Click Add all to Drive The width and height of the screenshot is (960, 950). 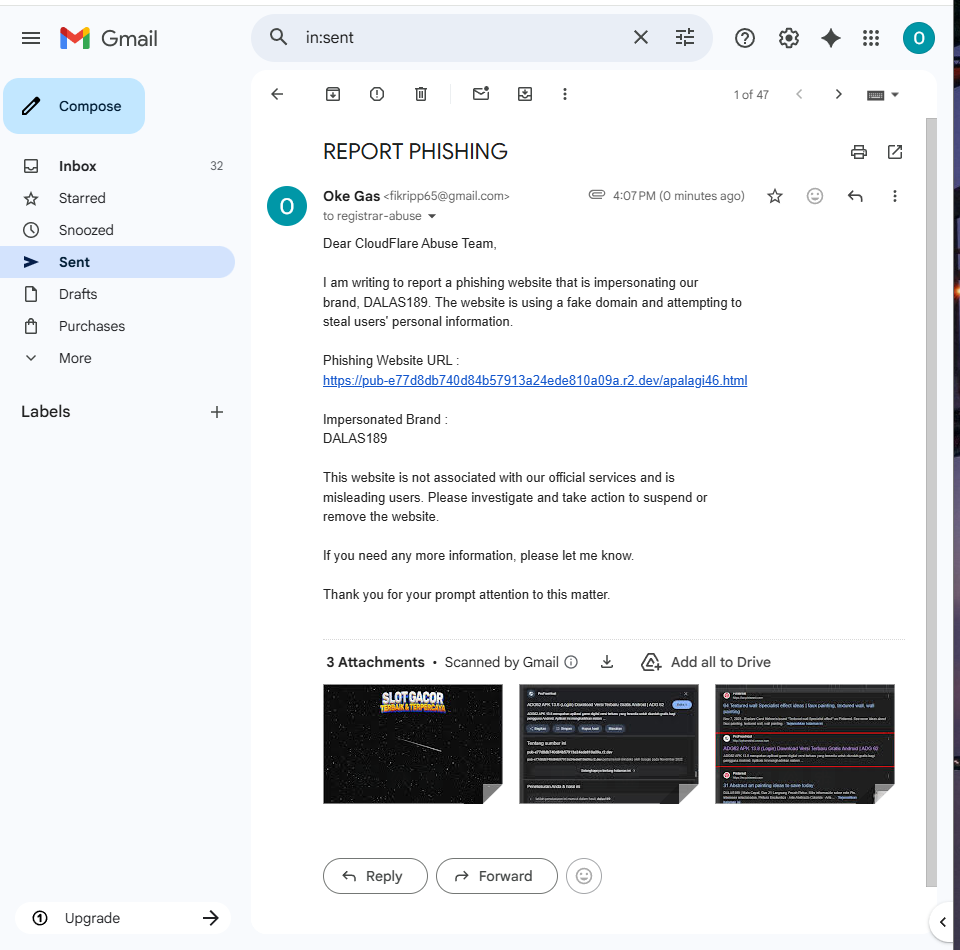(x=705, y=662)
